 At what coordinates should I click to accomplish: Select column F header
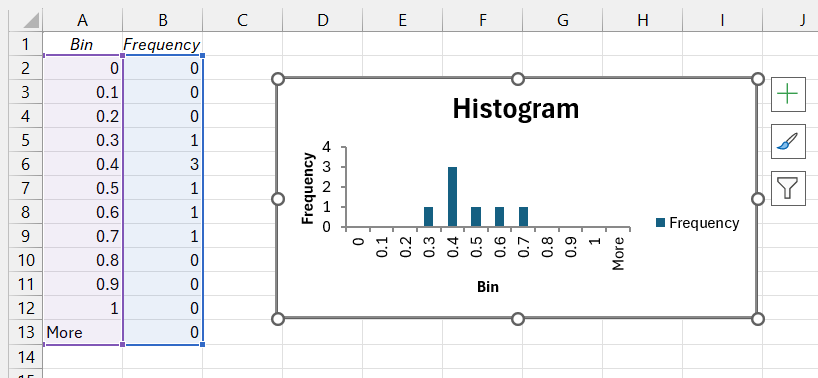coord(483,20)
